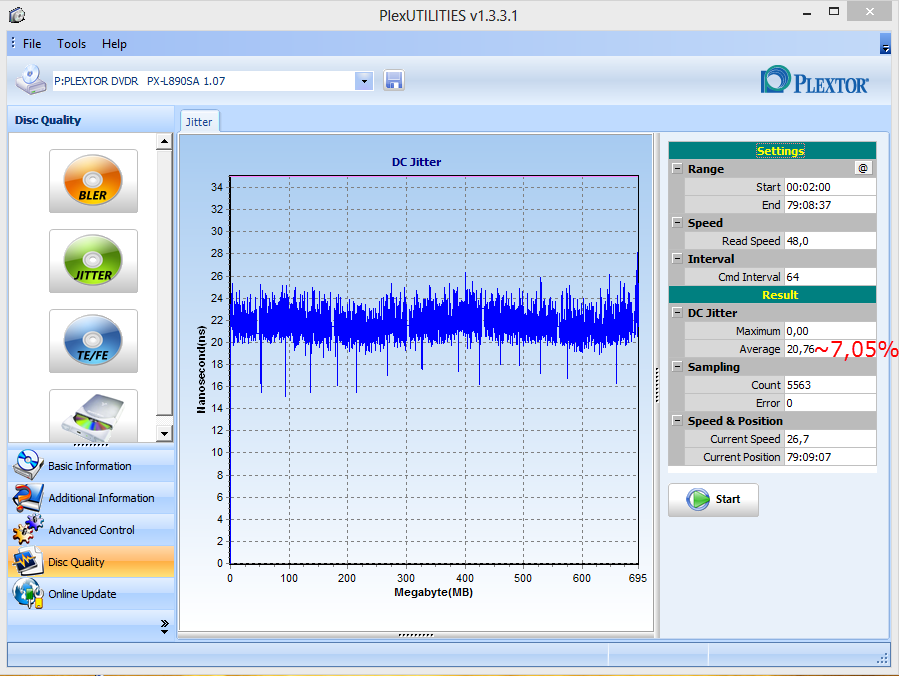Click the Advanced Control gears icon
Image resolution: width=899 pixels, height=676 pixels.
tap(27, 529)
